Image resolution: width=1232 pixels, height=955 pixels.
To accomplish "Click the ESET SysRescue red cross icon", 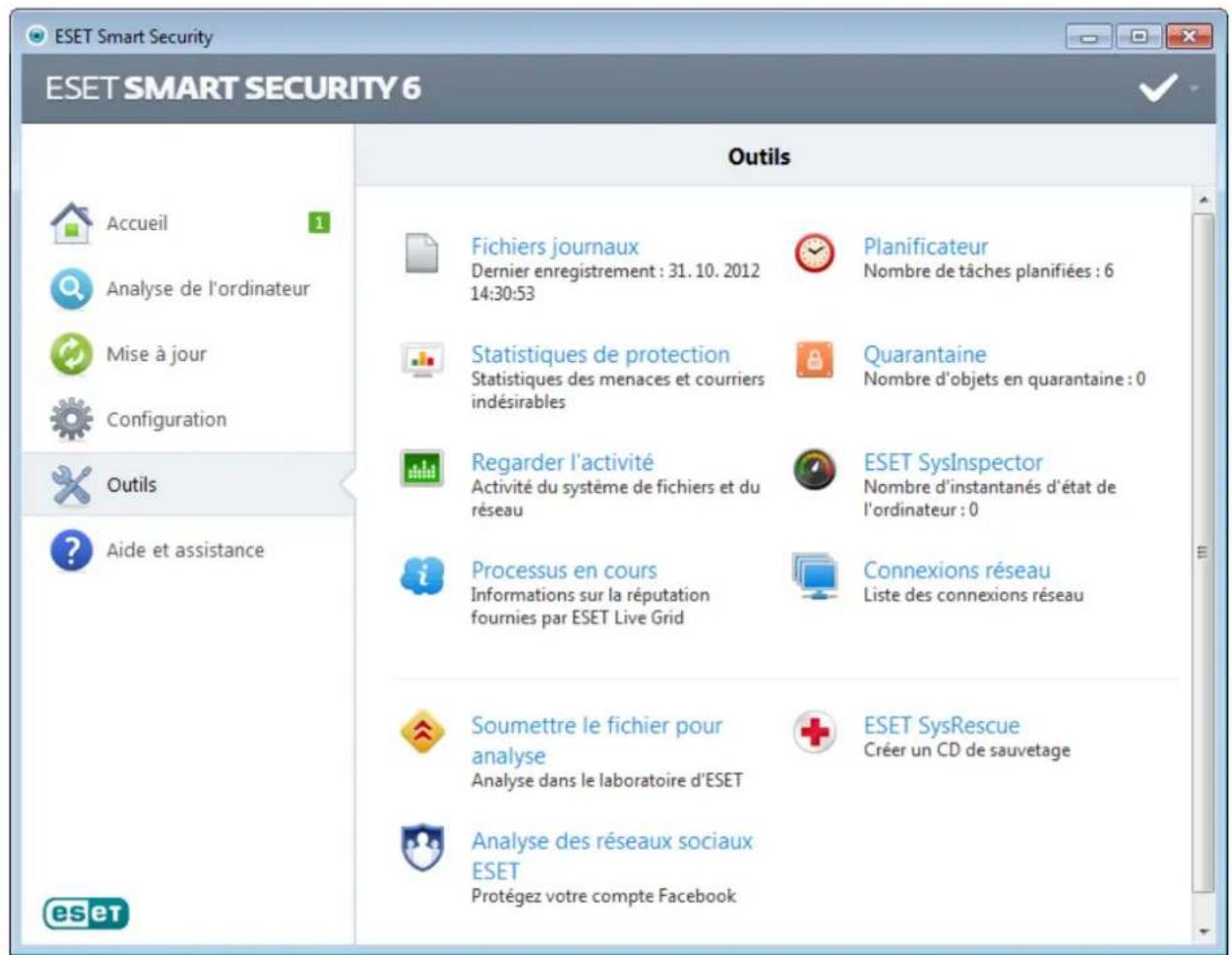I will (815, 732).
